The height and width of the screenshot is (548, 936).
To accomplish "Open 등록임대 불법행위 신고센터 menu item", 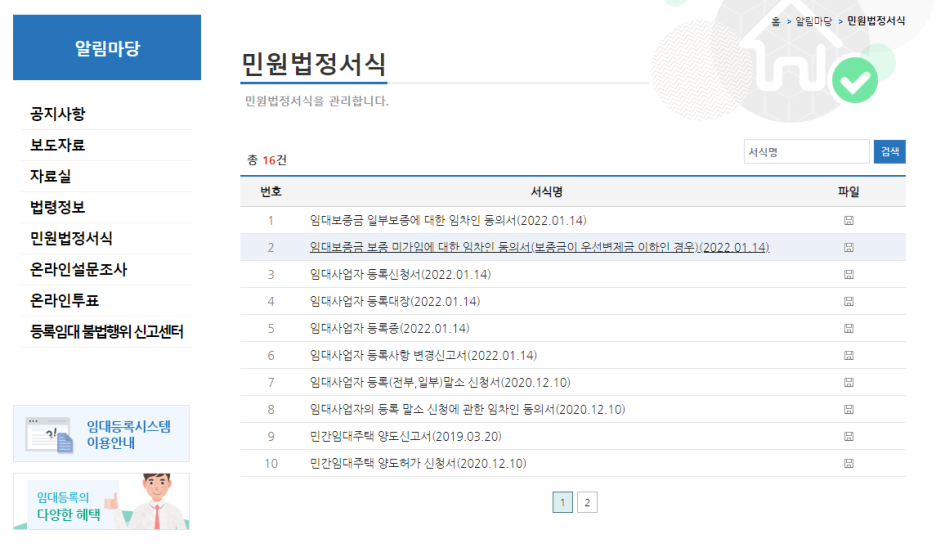I will tap(107, 331).
